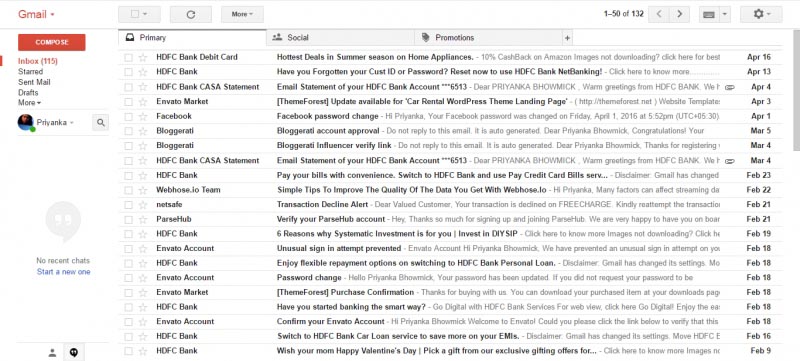Click the 6 Reasons why Systematic Investment subject

click(397, 234)
